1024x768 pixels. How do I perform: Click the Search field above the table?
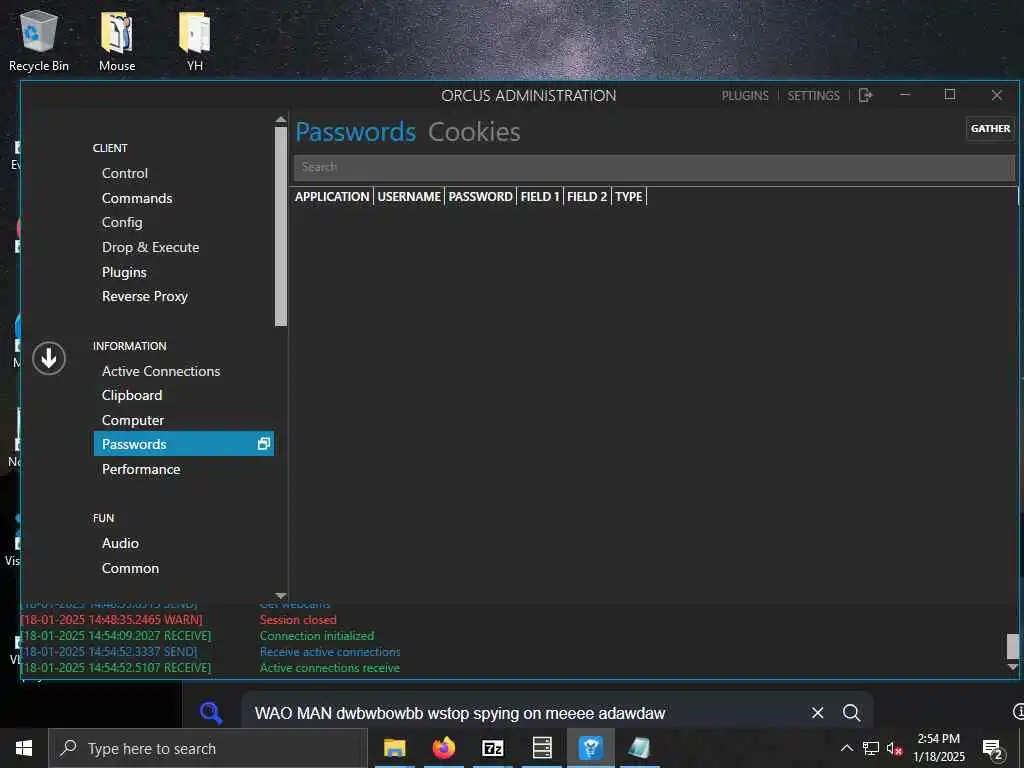654,167
